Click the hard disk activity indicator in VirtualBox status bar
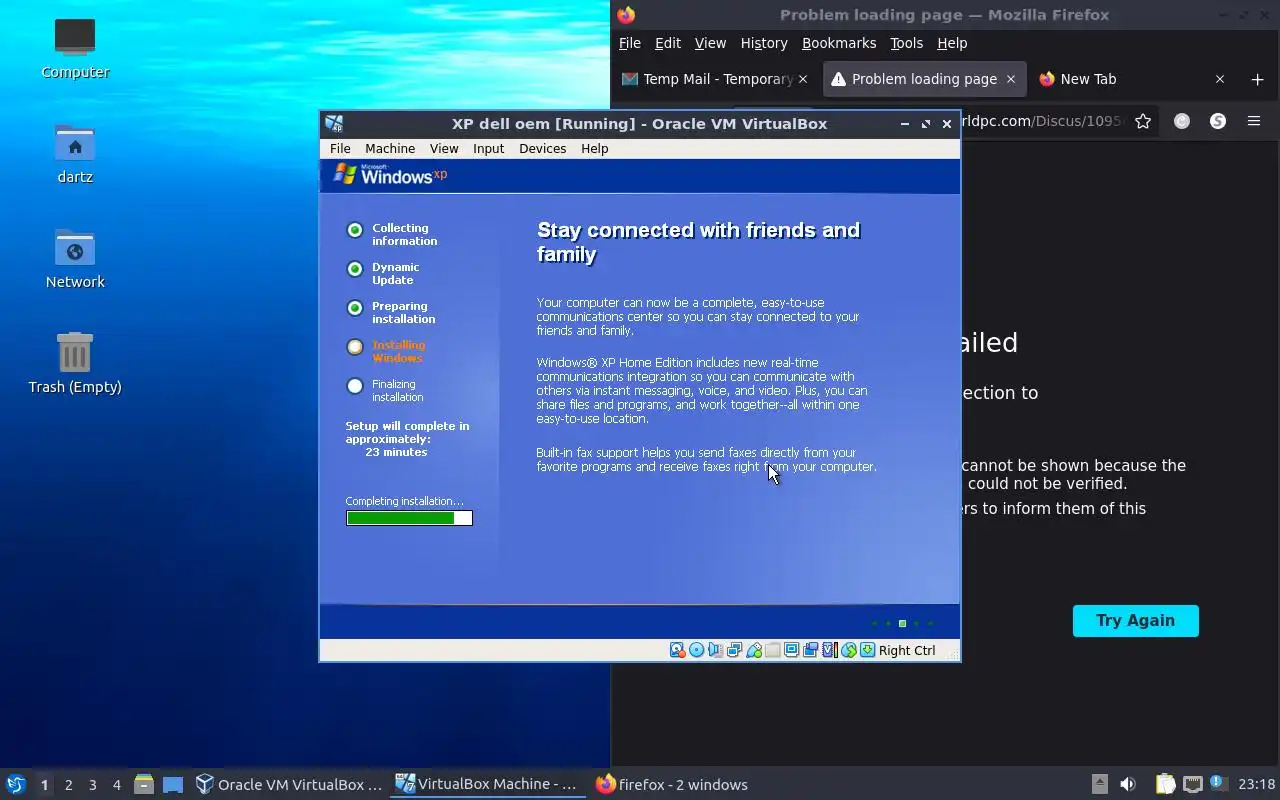Viewport: 1280px width, 800px height. (x=677, y=650)
